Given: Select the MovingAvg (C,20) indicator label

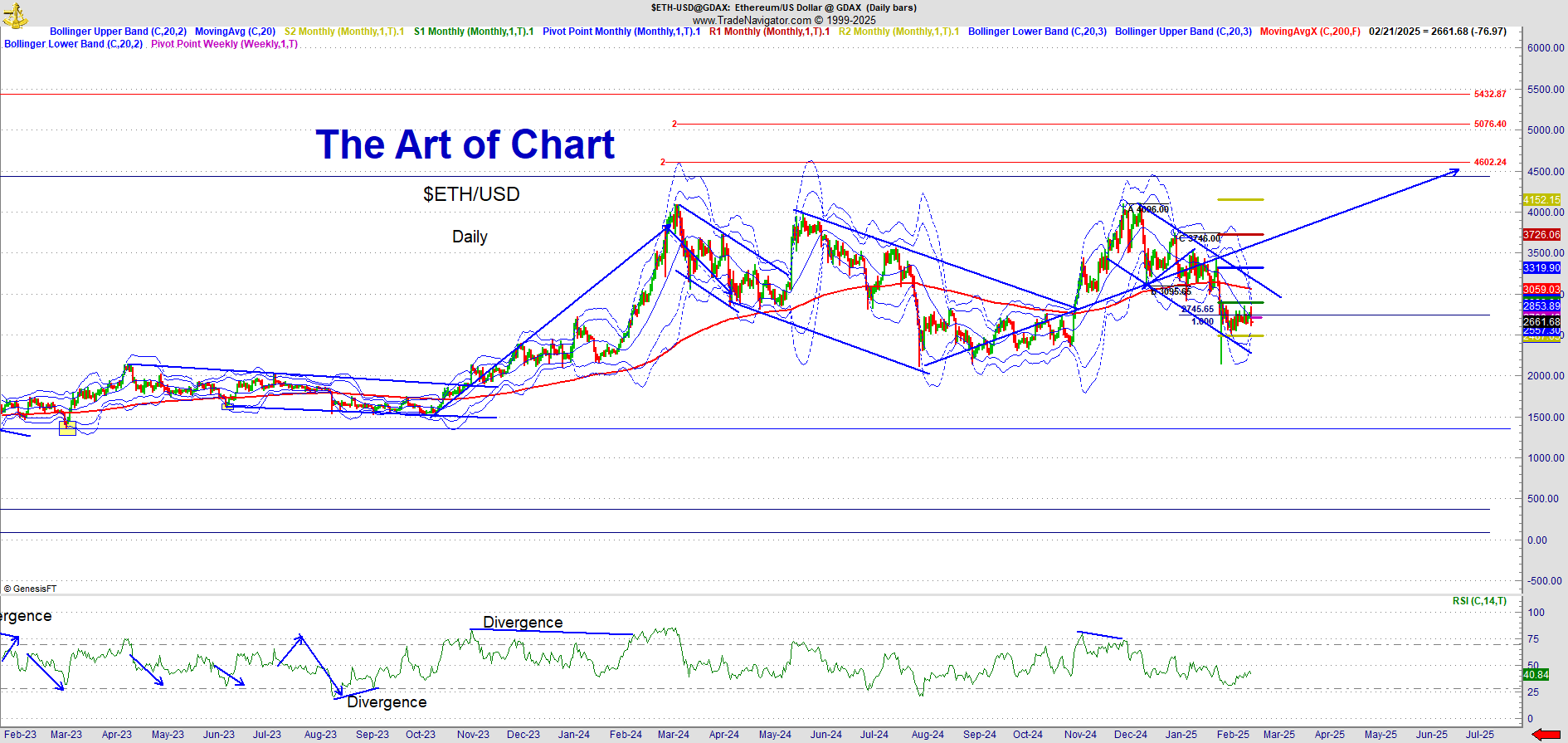Looking at the screenshot, I should pos(235,32).
